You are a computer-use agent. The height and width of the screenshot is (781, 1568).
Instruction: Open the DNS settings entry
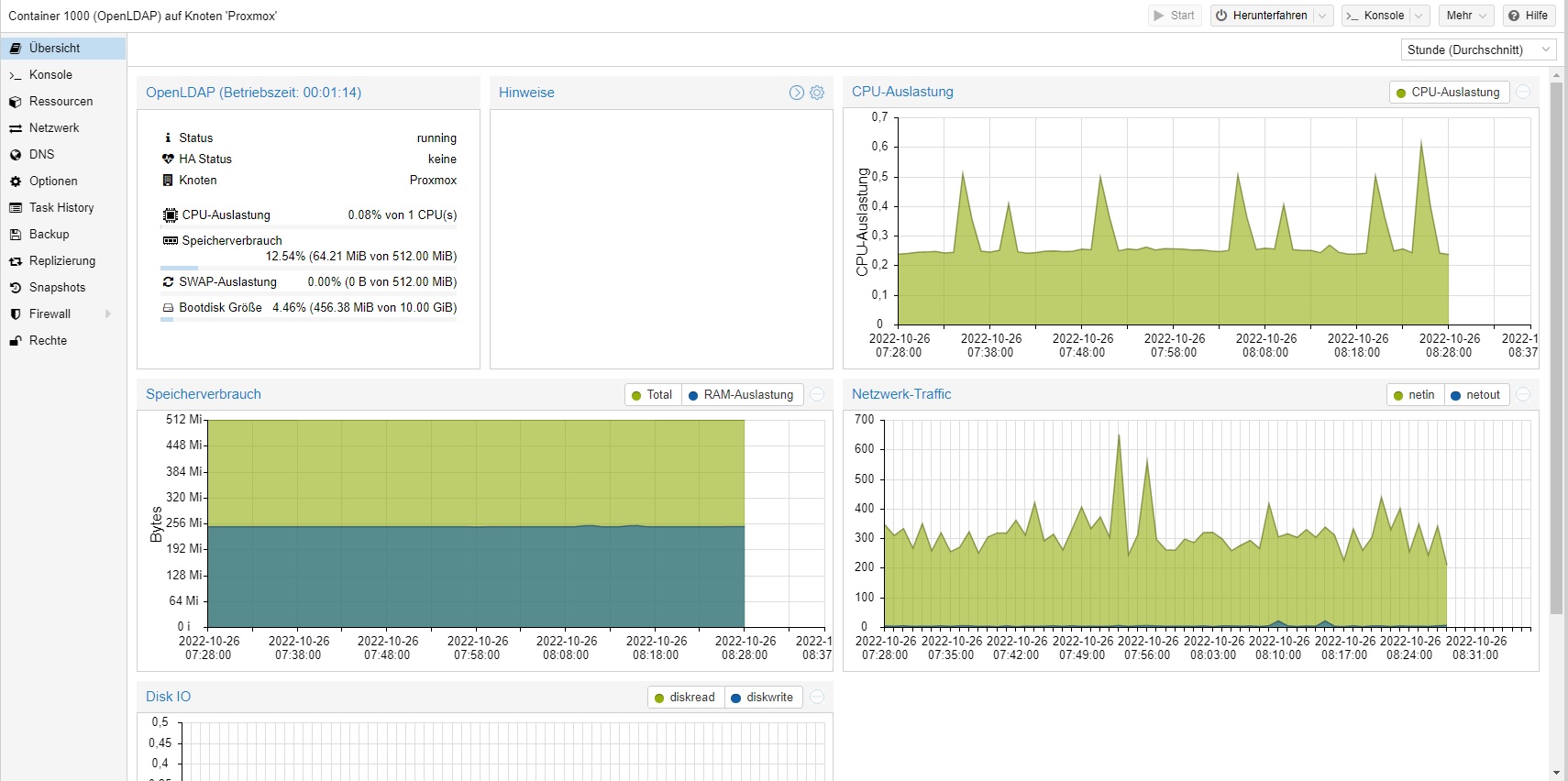point(63,154)
